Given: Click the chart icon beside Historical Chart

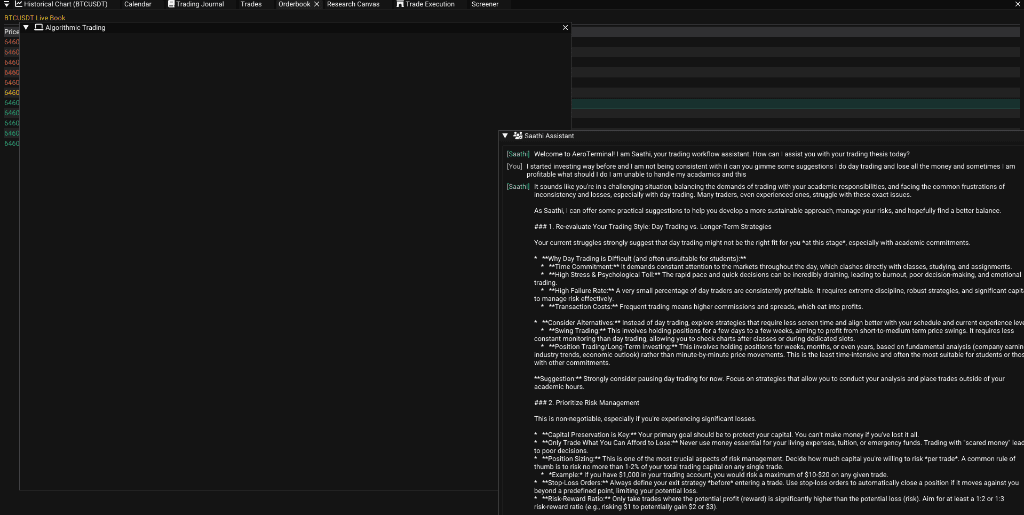Looking at the screenshot, I should pos(19,4).
